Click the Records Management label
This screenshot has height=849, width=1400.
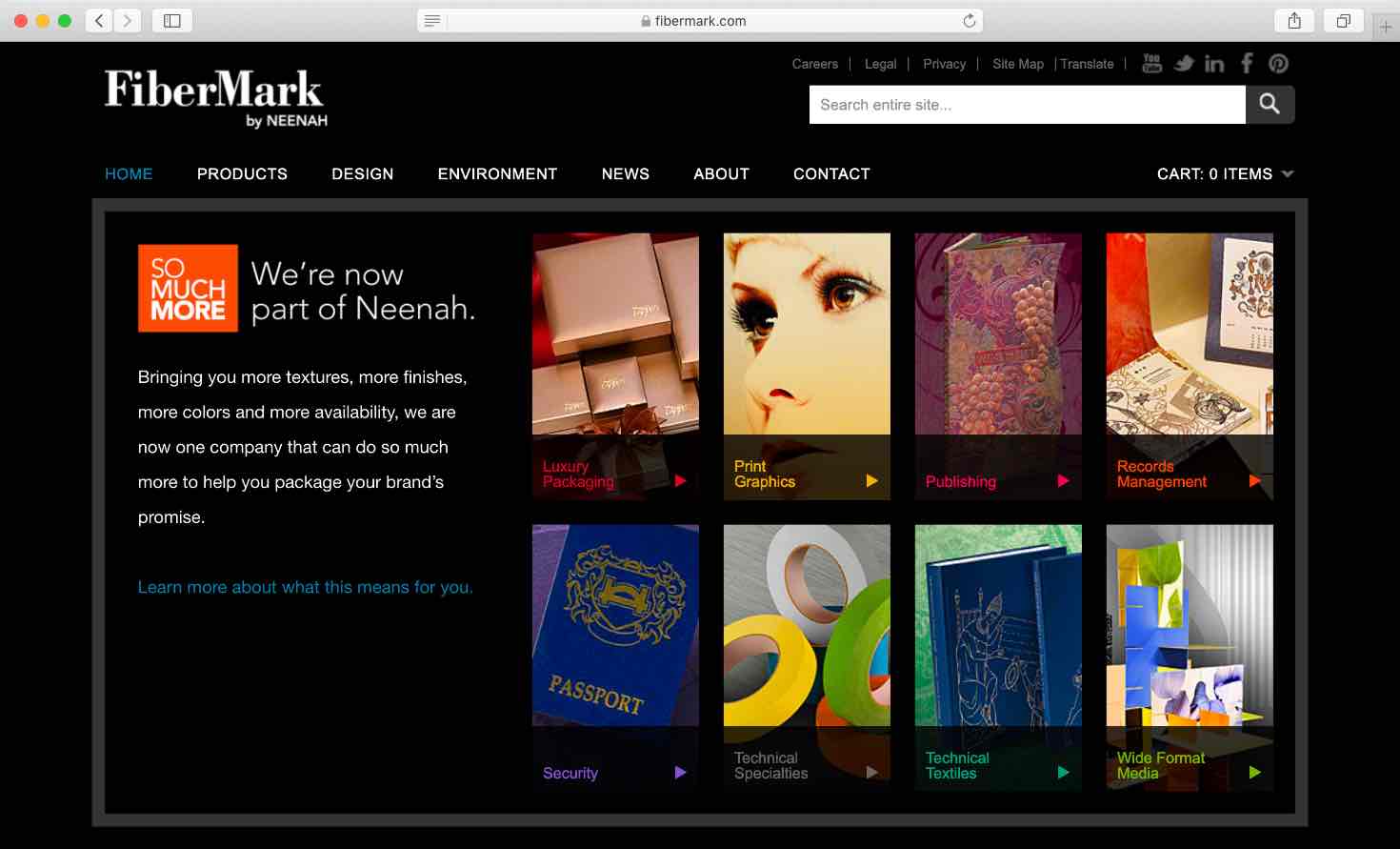tap(1162, 475)
